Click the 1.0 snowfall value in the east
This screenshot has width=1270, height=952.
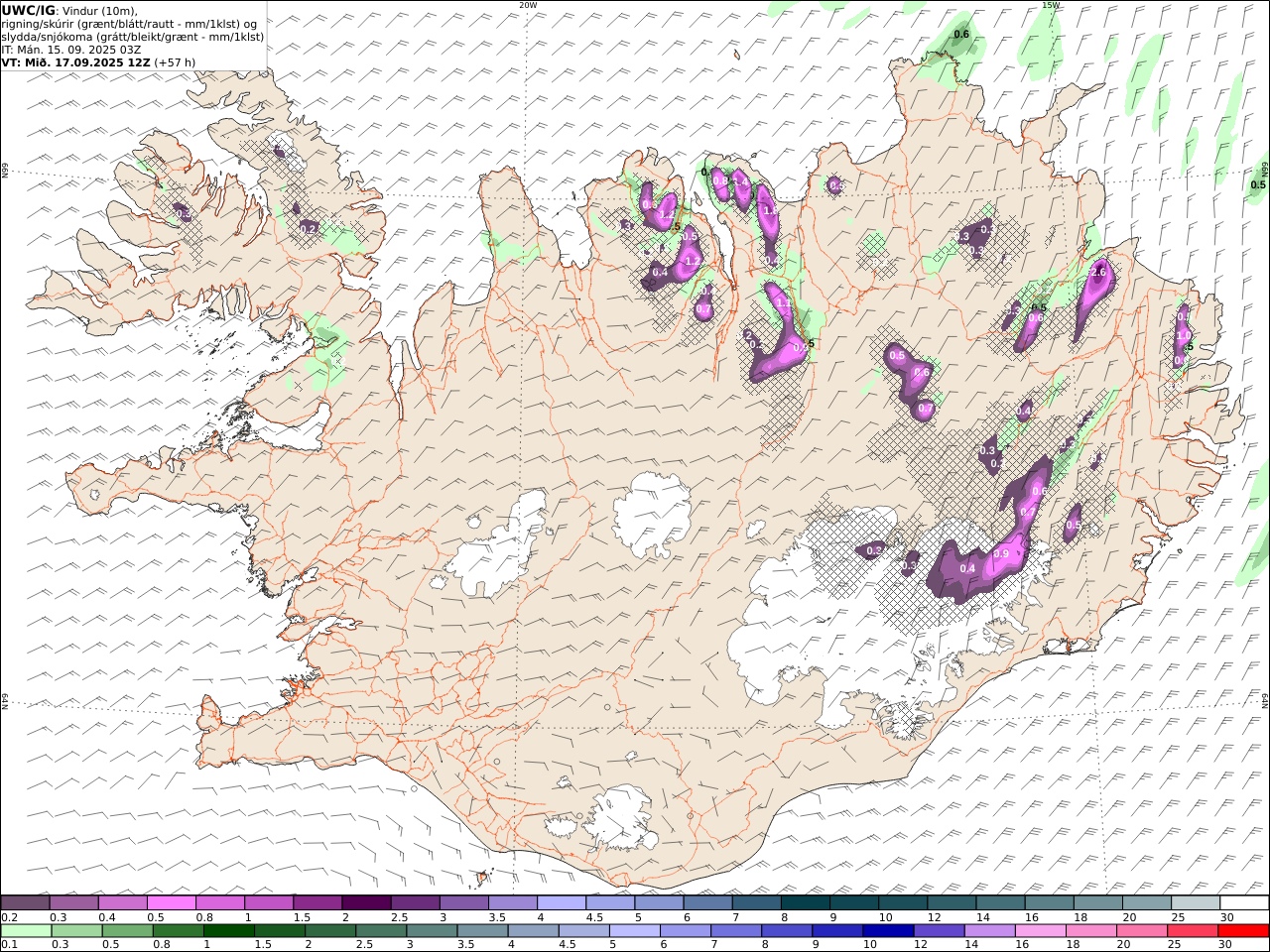[x=1182, y=336]
